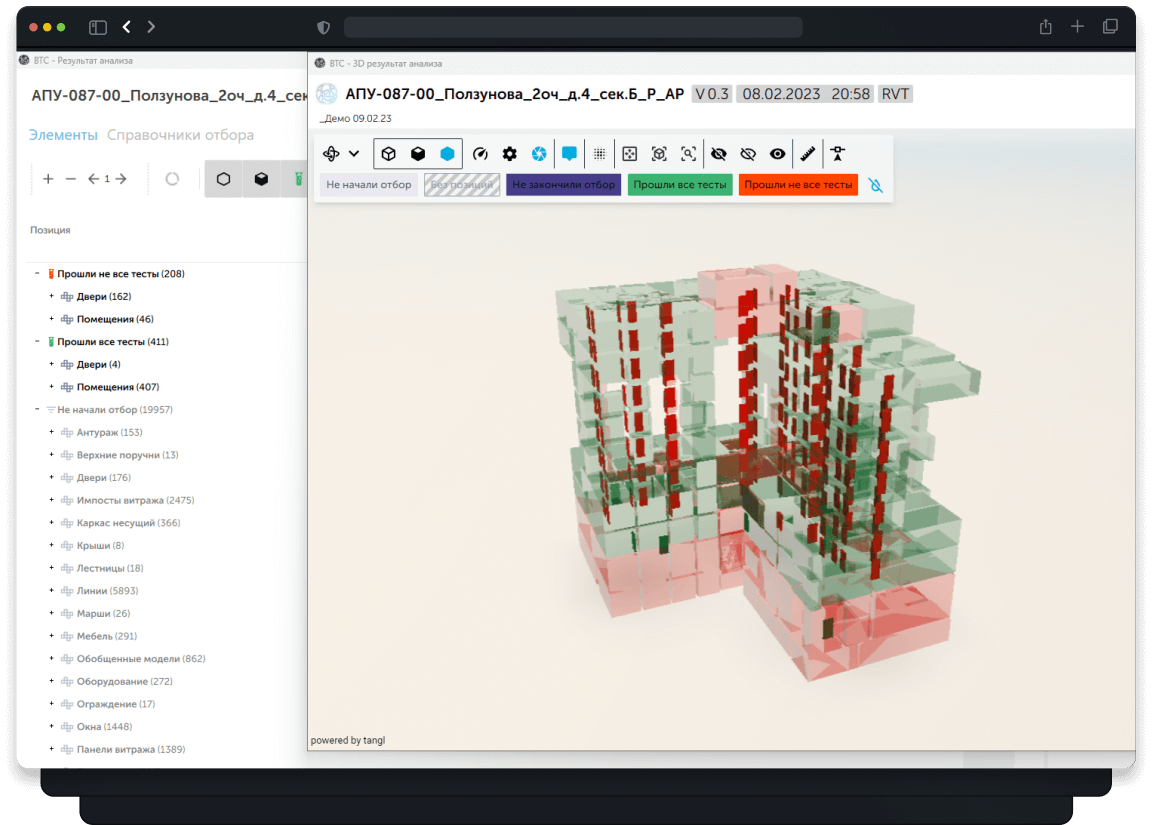
Task: Open a new browser tab with plus
Action: [1077, 27]
